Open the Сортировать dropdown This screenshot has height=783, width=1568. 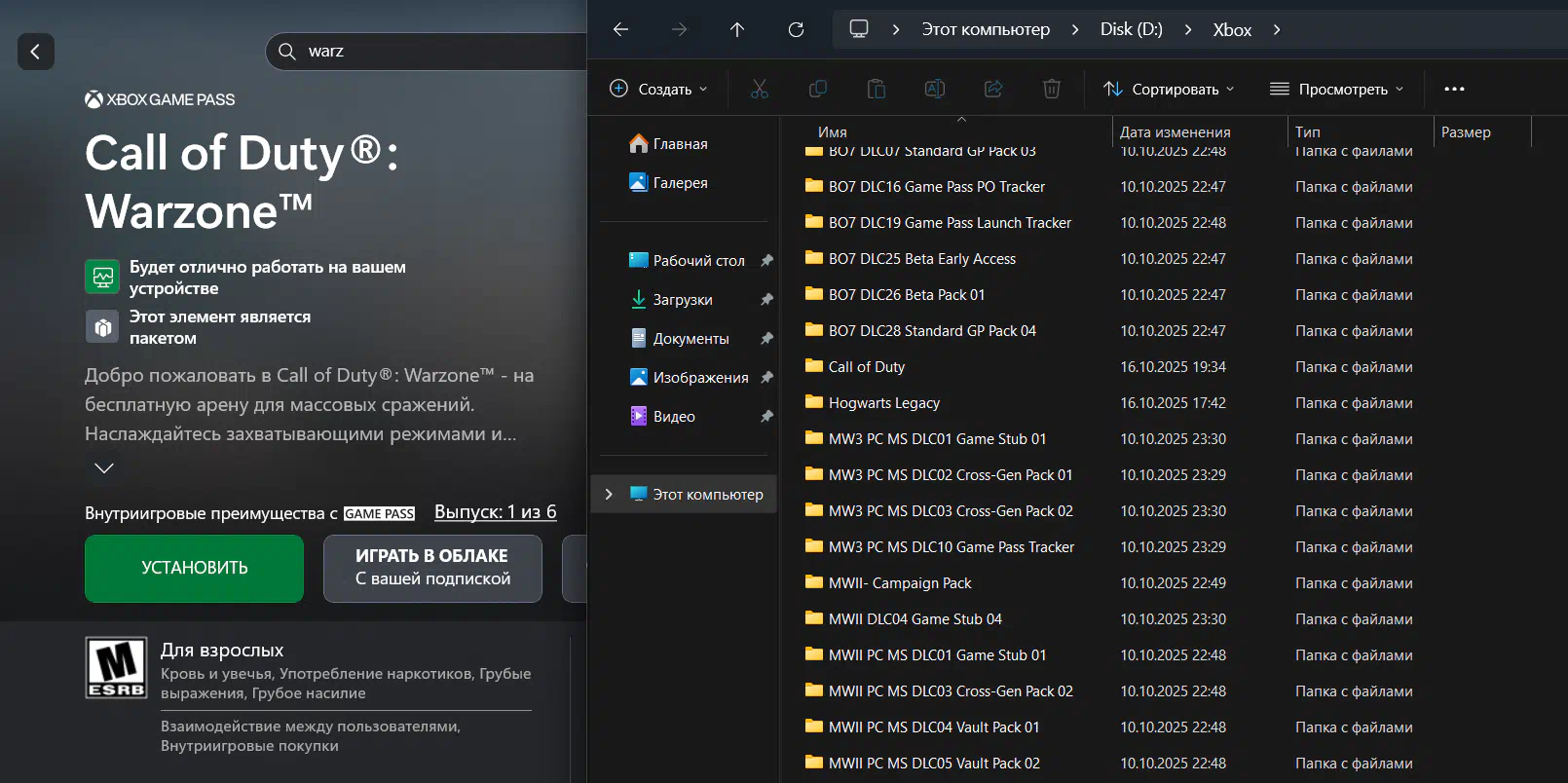point(1169,89)
